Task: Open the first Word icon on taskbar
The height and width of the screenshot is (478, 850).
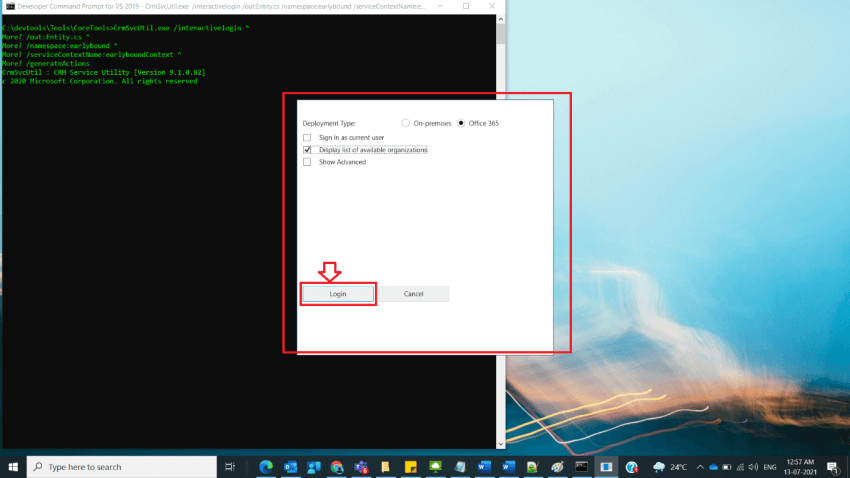Action: [484, 467]
